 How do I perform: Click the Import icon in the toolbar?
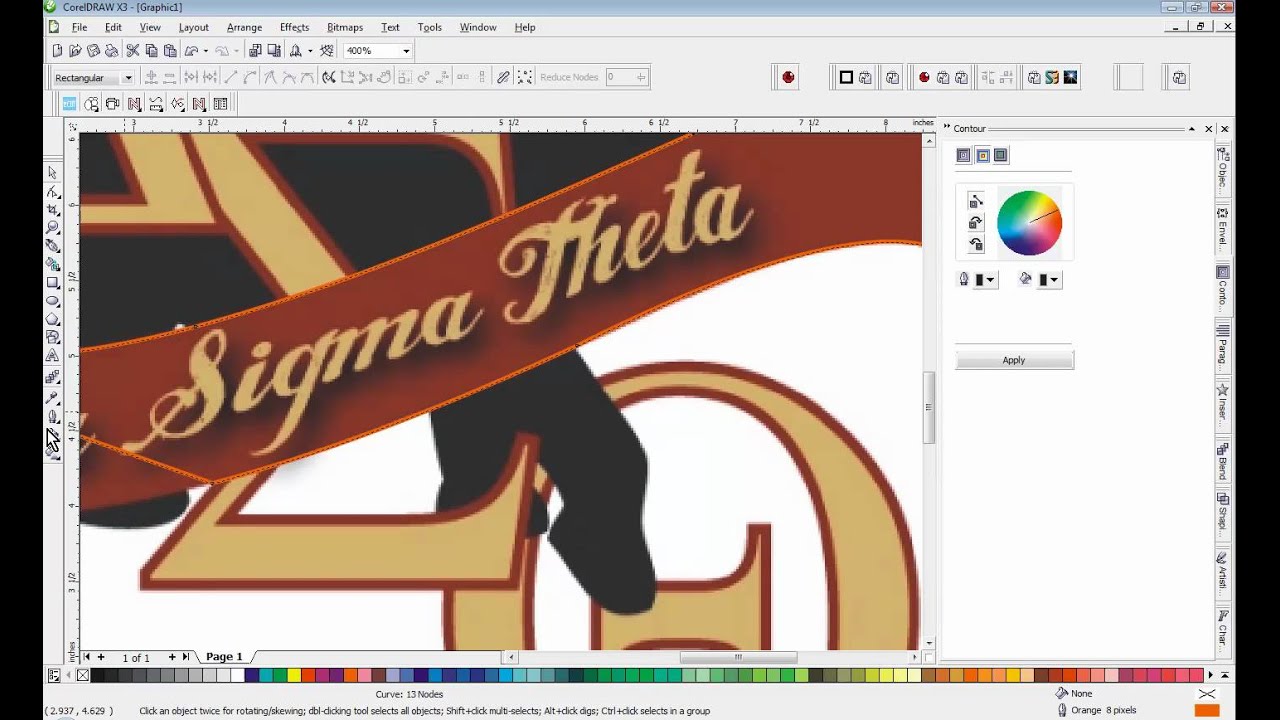coord(255,50)
